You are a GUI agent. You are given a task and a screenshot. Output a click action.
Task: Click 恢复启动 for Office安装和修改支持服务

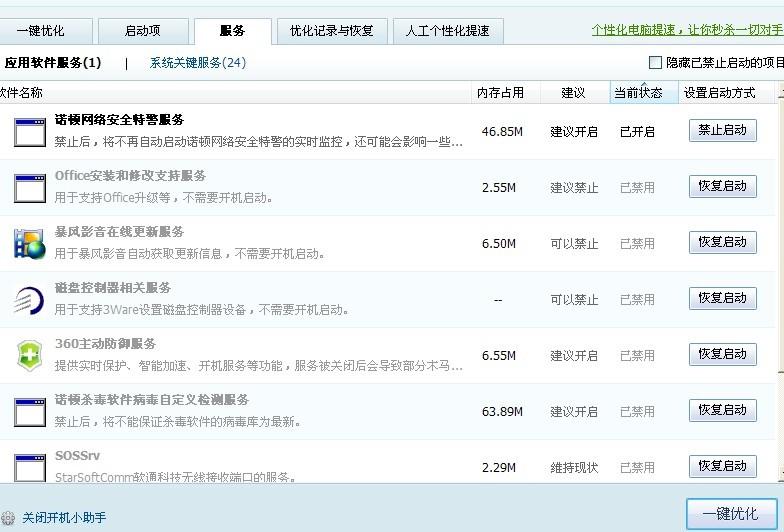722,186
